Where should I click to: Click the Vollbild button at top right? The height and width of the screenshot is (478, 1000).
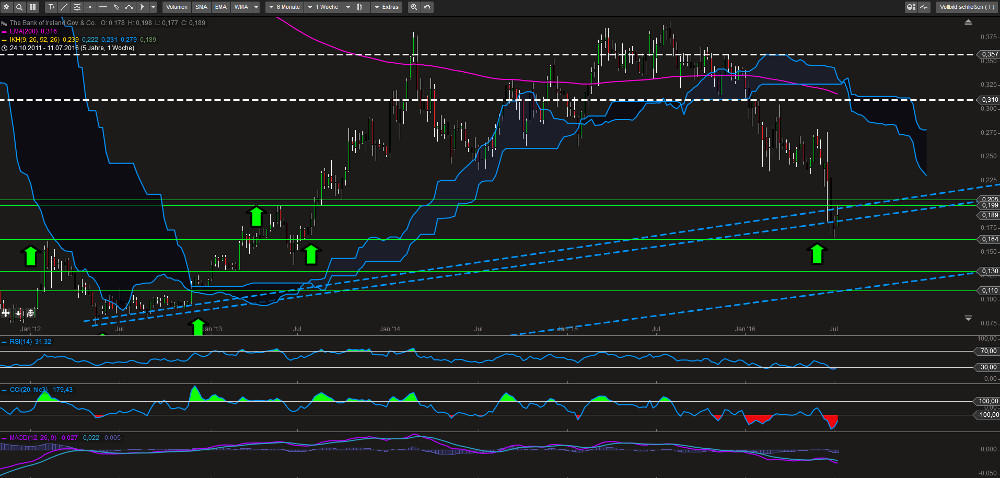click(967, 7)
